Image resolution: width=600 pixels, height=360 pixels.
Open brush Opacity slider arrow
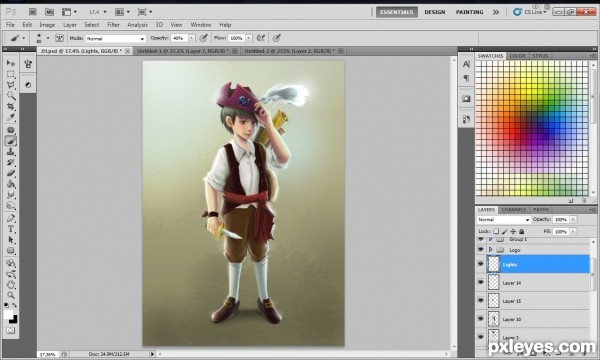(192, 38)
